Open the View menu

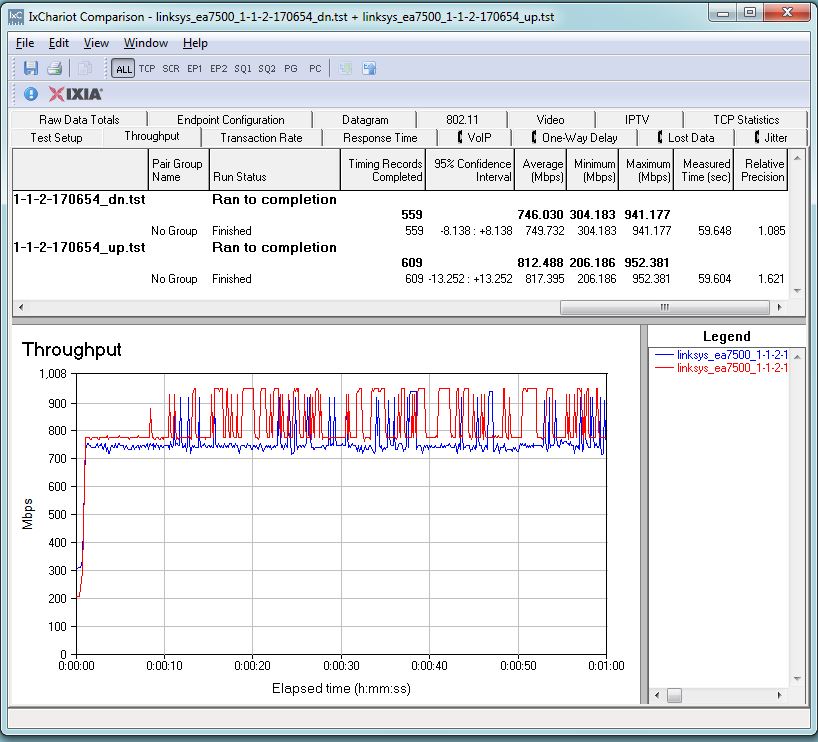[x=97, y=43]
